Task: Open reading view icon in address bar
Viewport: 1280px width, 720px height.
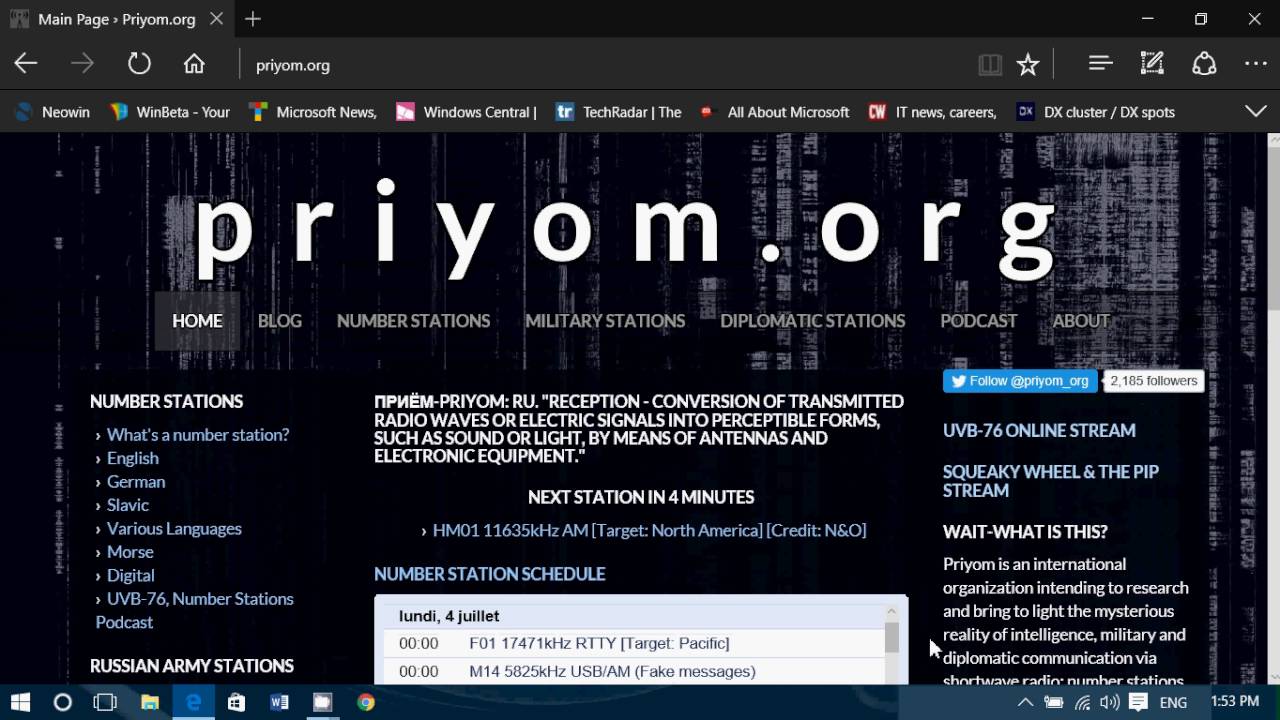Action: 990,65
